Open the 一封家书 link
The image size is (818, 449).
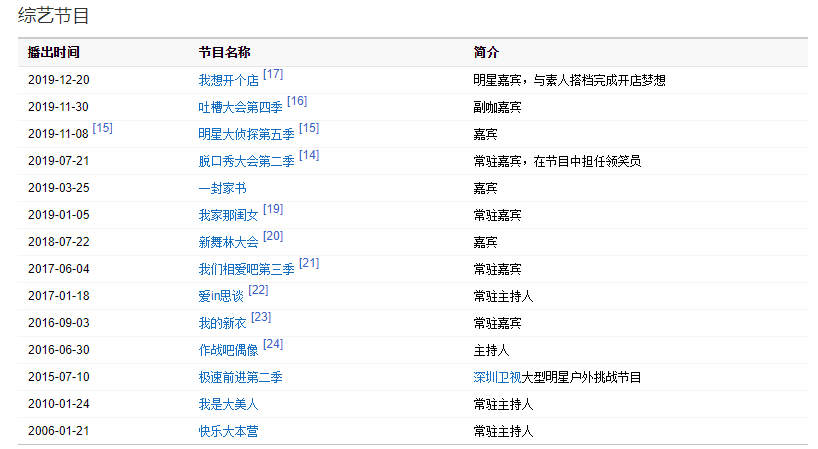point(222,189)
